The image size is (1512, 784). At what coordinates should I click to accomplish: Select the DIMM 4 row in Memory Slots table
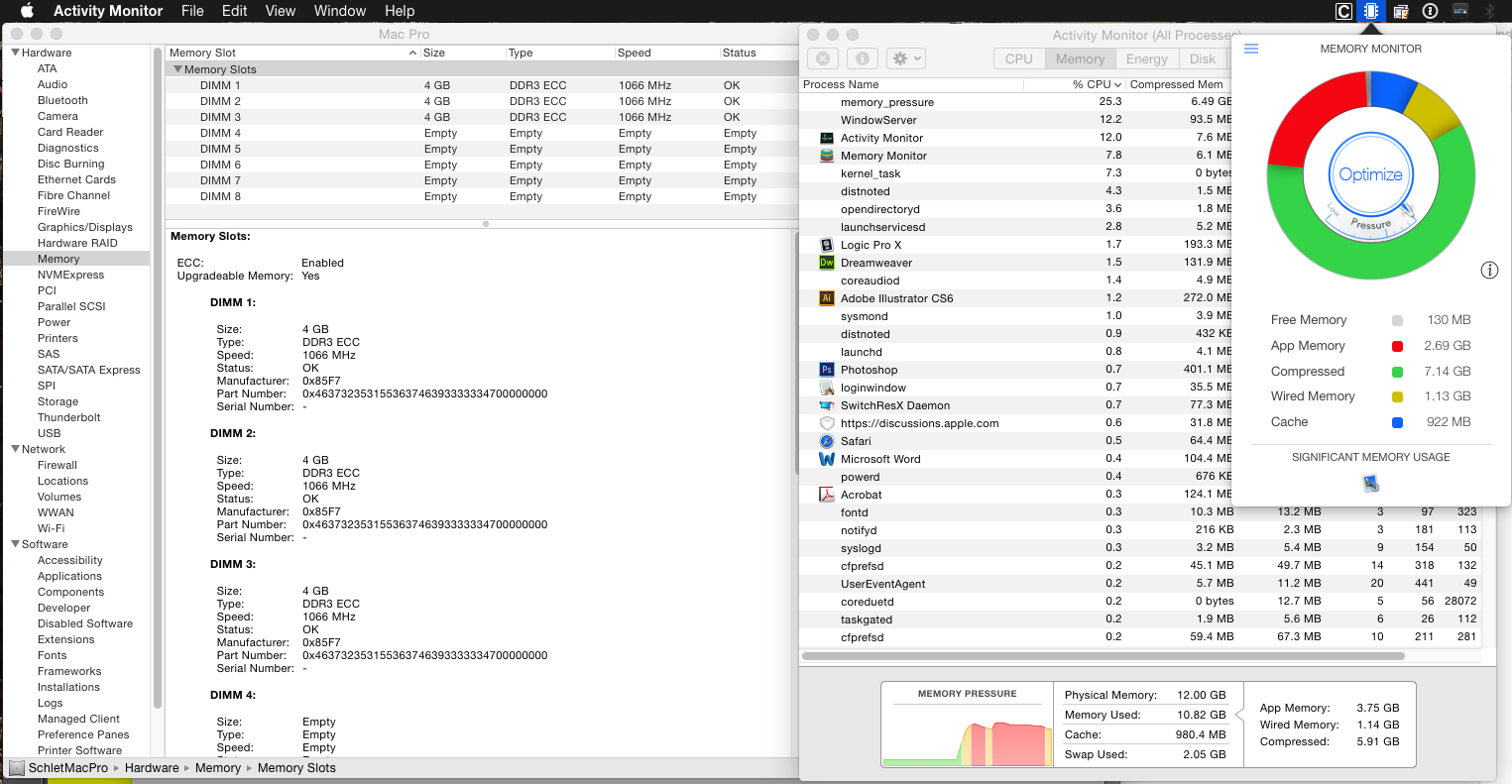(x=481, y=133)
